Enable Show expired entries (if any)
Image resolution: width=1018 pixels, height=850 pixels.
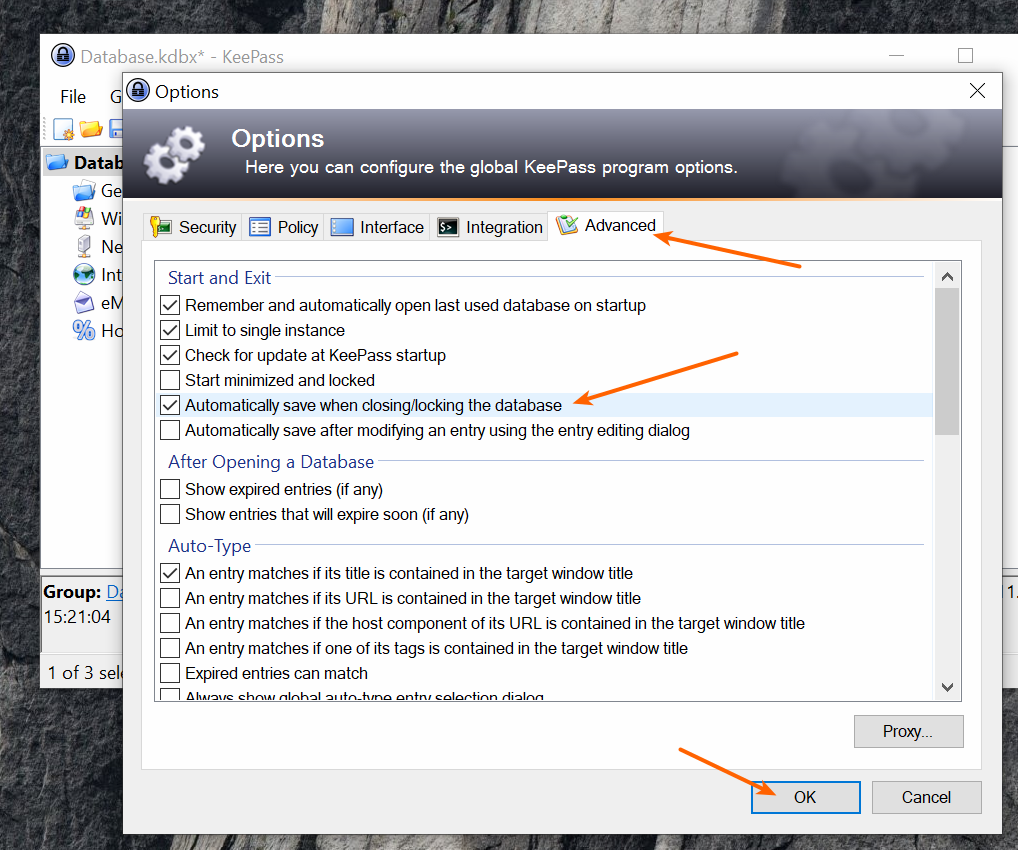pos(170,489)
